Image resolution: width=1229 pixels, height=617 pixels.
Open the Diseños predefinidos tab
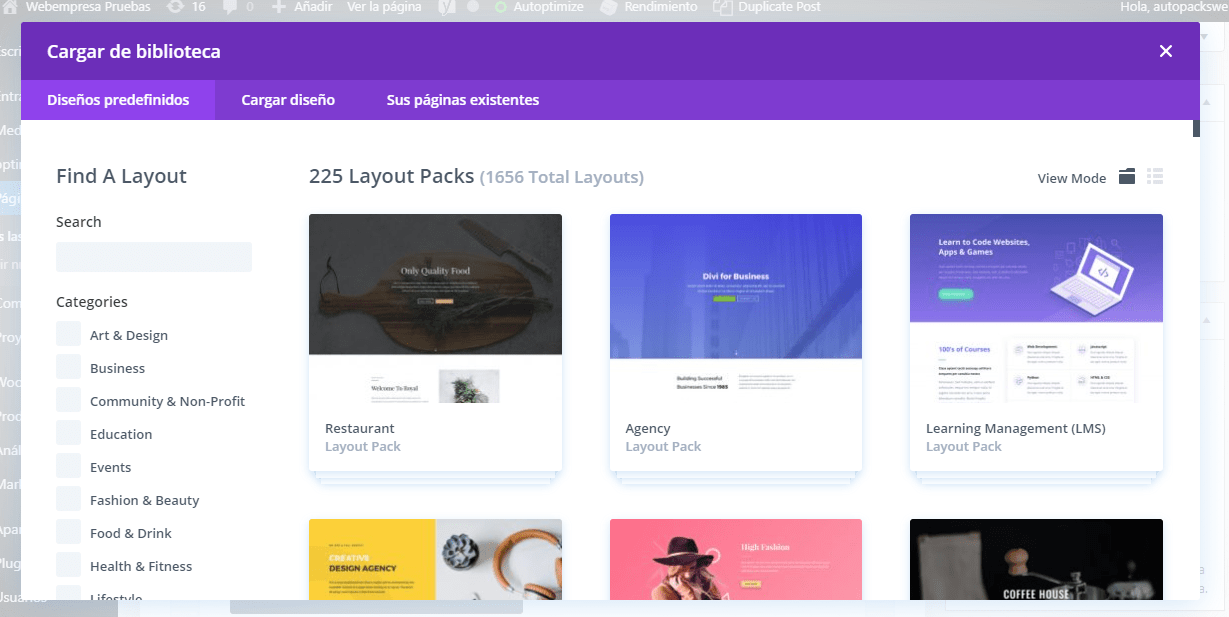118,100
